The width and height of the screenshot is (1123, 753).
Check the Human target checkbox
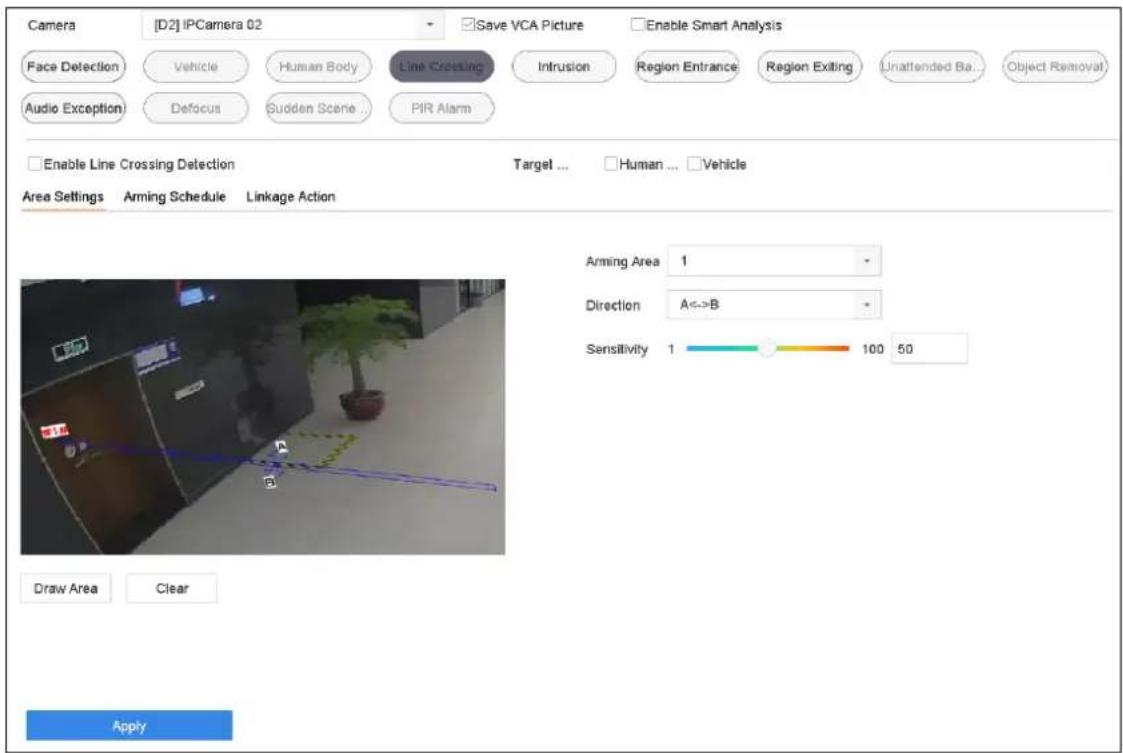(x=611, y=164)
